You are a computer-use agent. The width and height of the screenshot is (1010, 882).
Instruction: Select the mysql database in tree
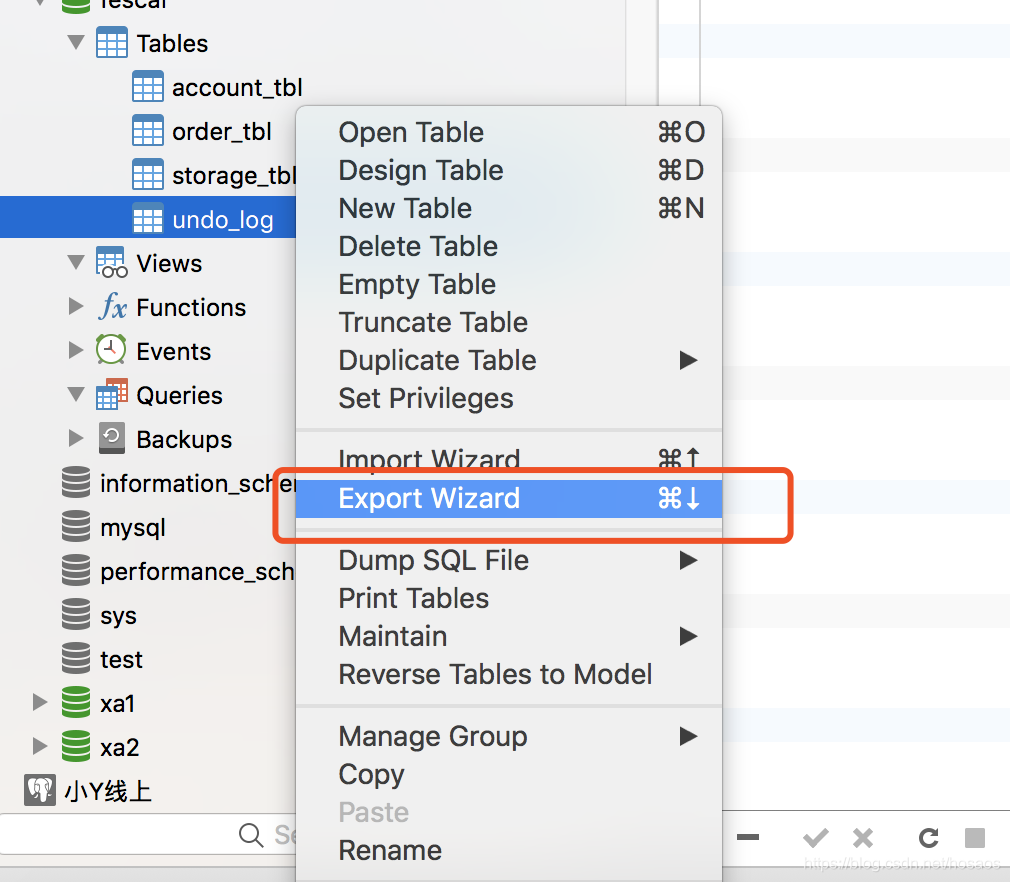[x=132, y=527]
